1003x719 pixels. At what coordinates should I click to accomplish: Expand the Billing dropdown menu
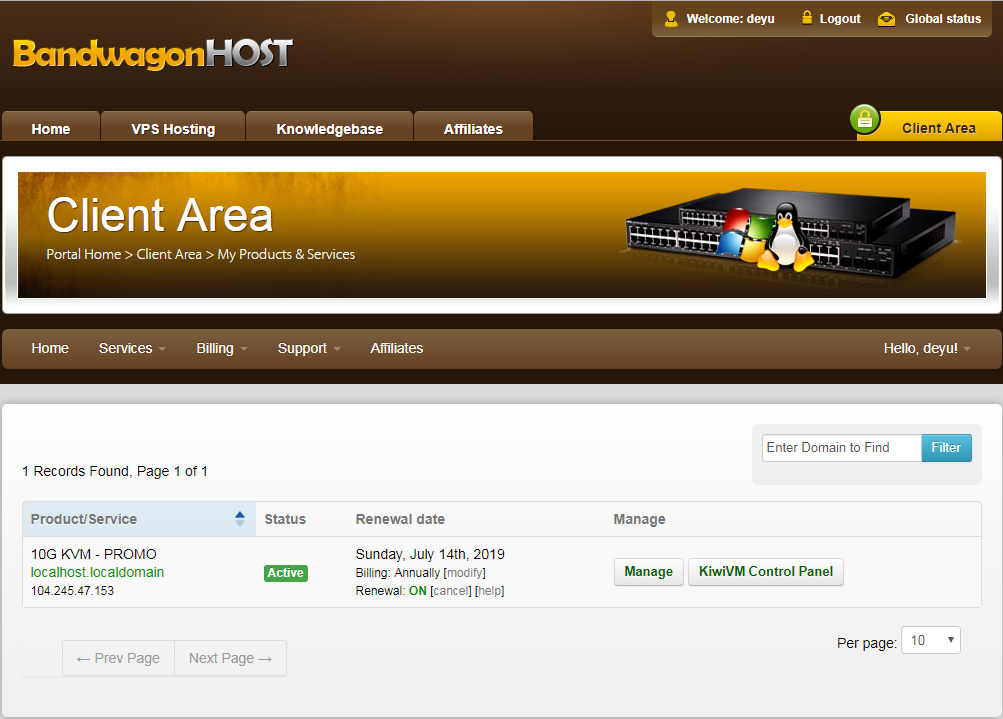pos(221,348)
